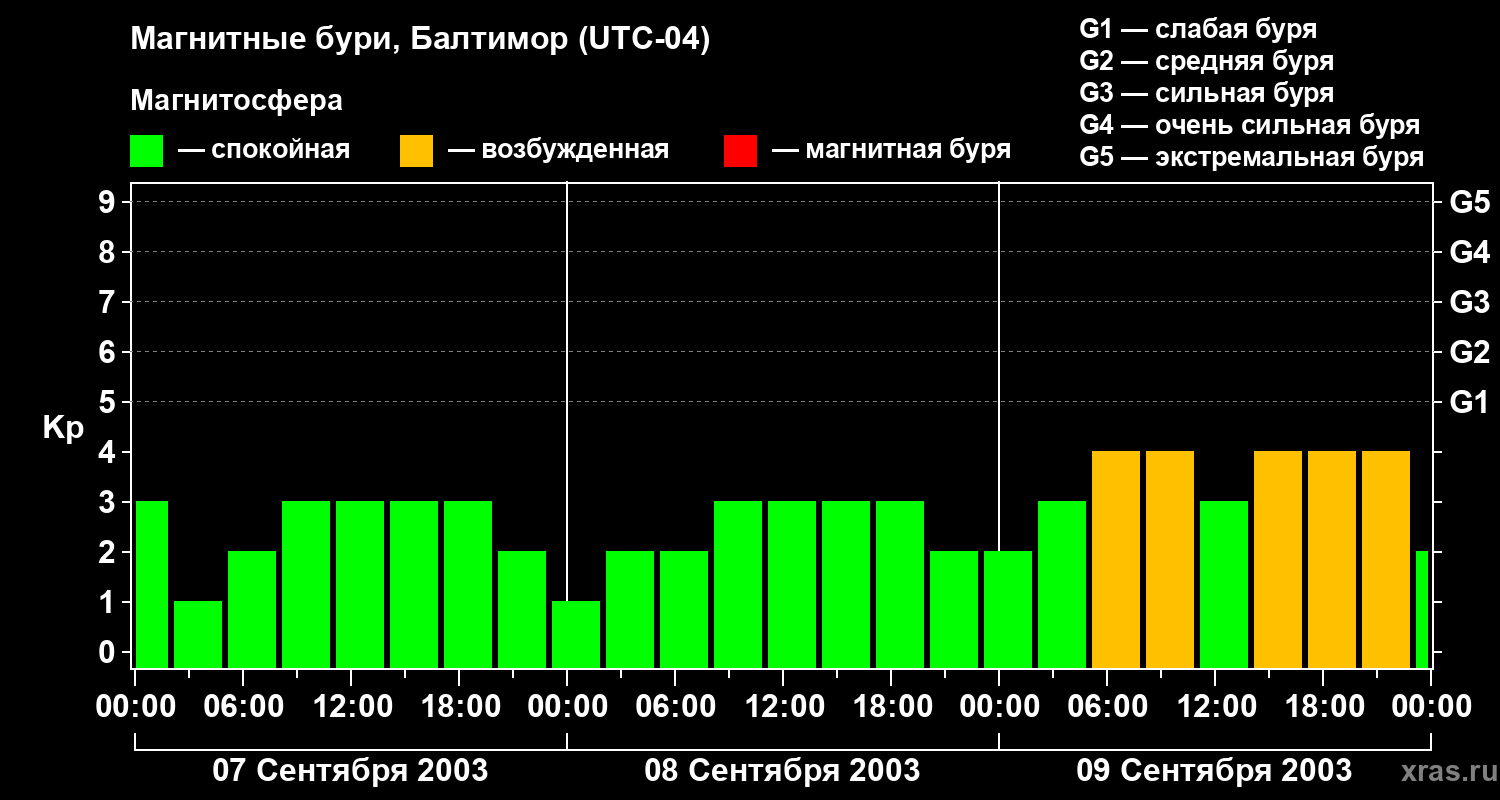Click the Kp 2 bar at 21:00 on 07 September
The image size is (1500, 800).
click(522, 609)
